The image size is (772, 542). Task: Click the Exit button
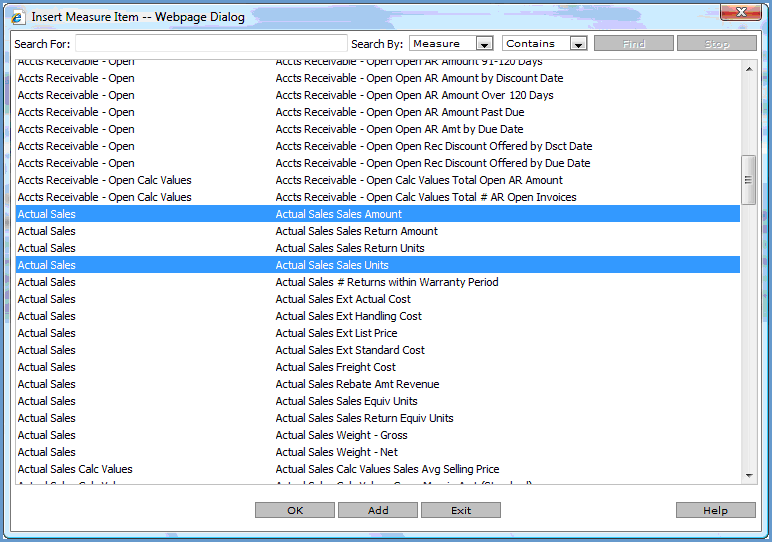click(460, 510)
